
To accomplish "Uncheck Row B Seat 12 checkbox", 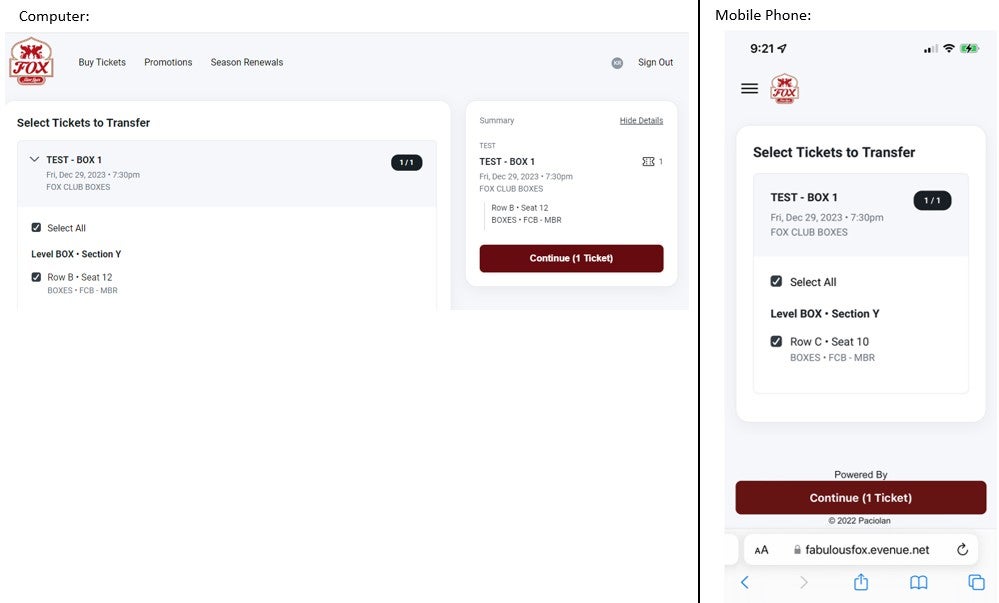I will [x=37, y=277].
